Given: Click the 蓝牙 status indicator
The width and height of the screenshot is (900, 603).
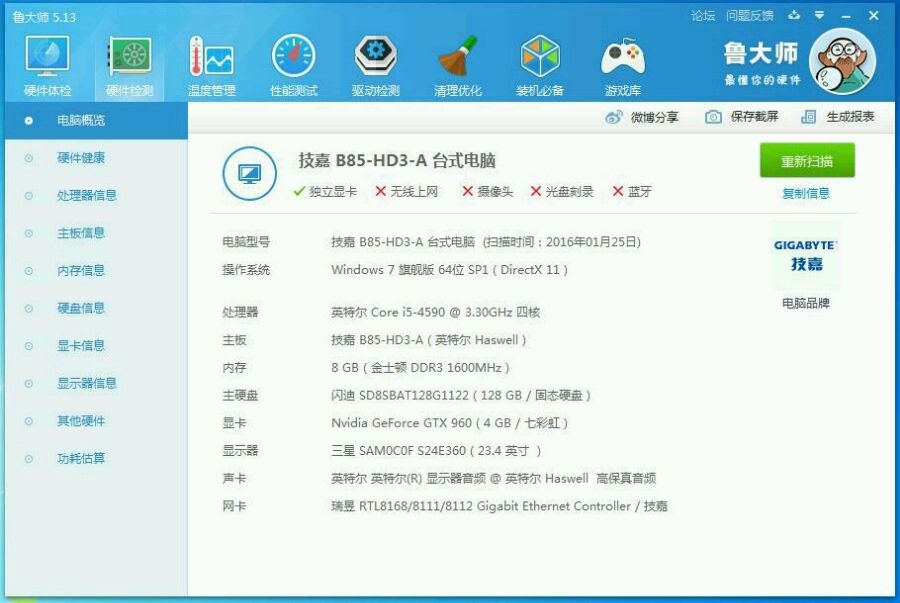Looking at the screenshot, I should (x=632, y=192).
